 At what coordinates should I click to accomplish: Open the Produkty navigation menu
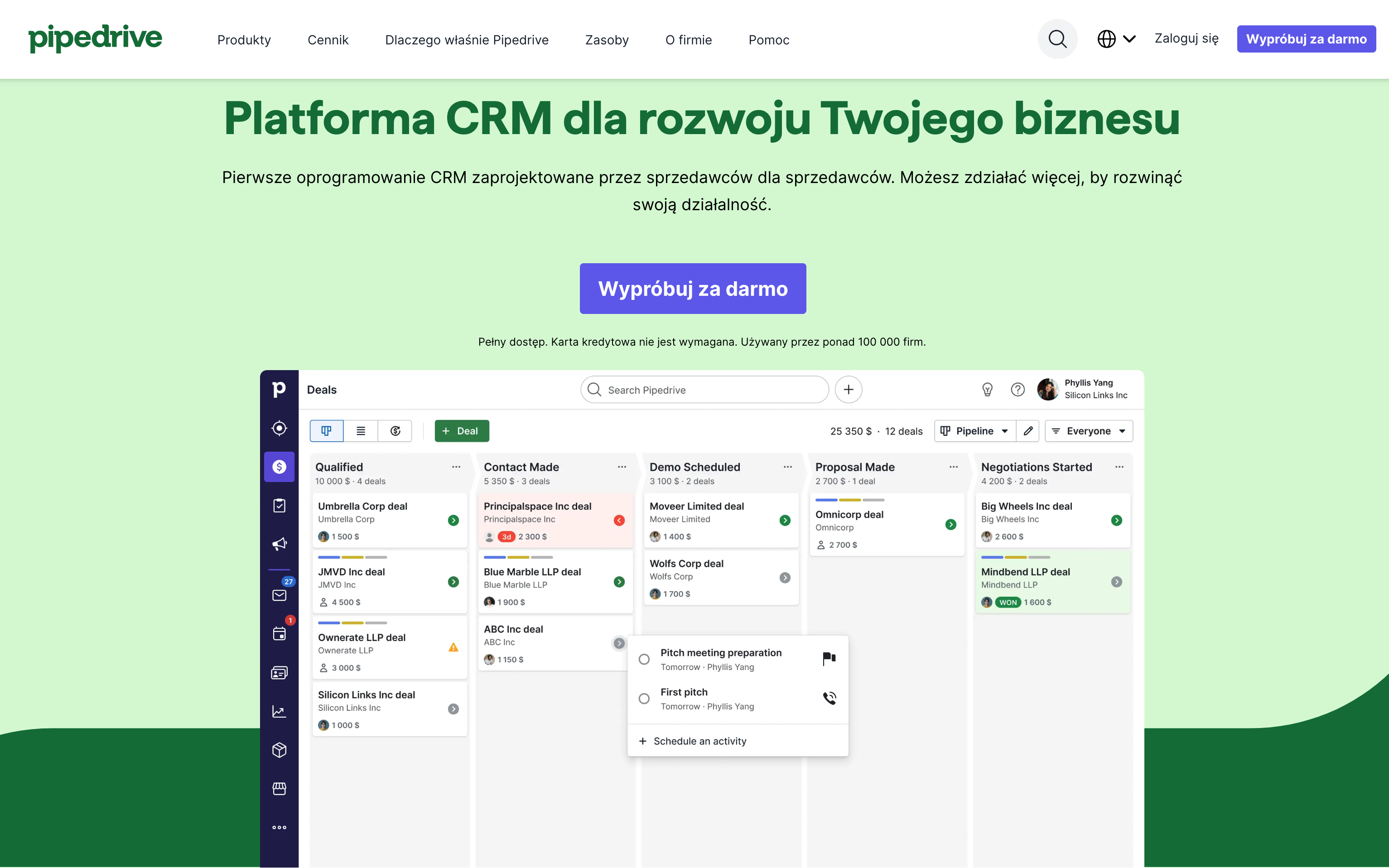244,39
